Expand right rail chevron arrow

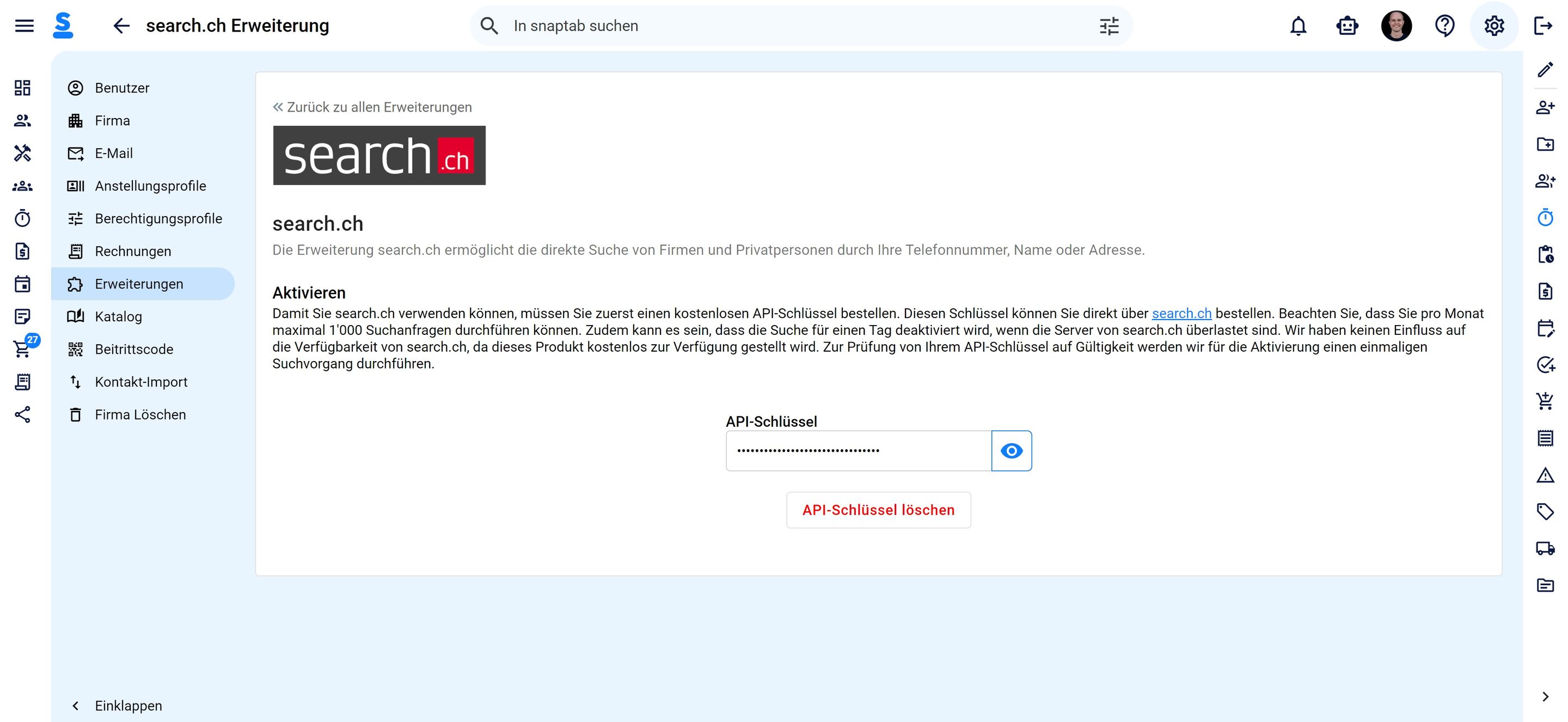click(1545, 696)
